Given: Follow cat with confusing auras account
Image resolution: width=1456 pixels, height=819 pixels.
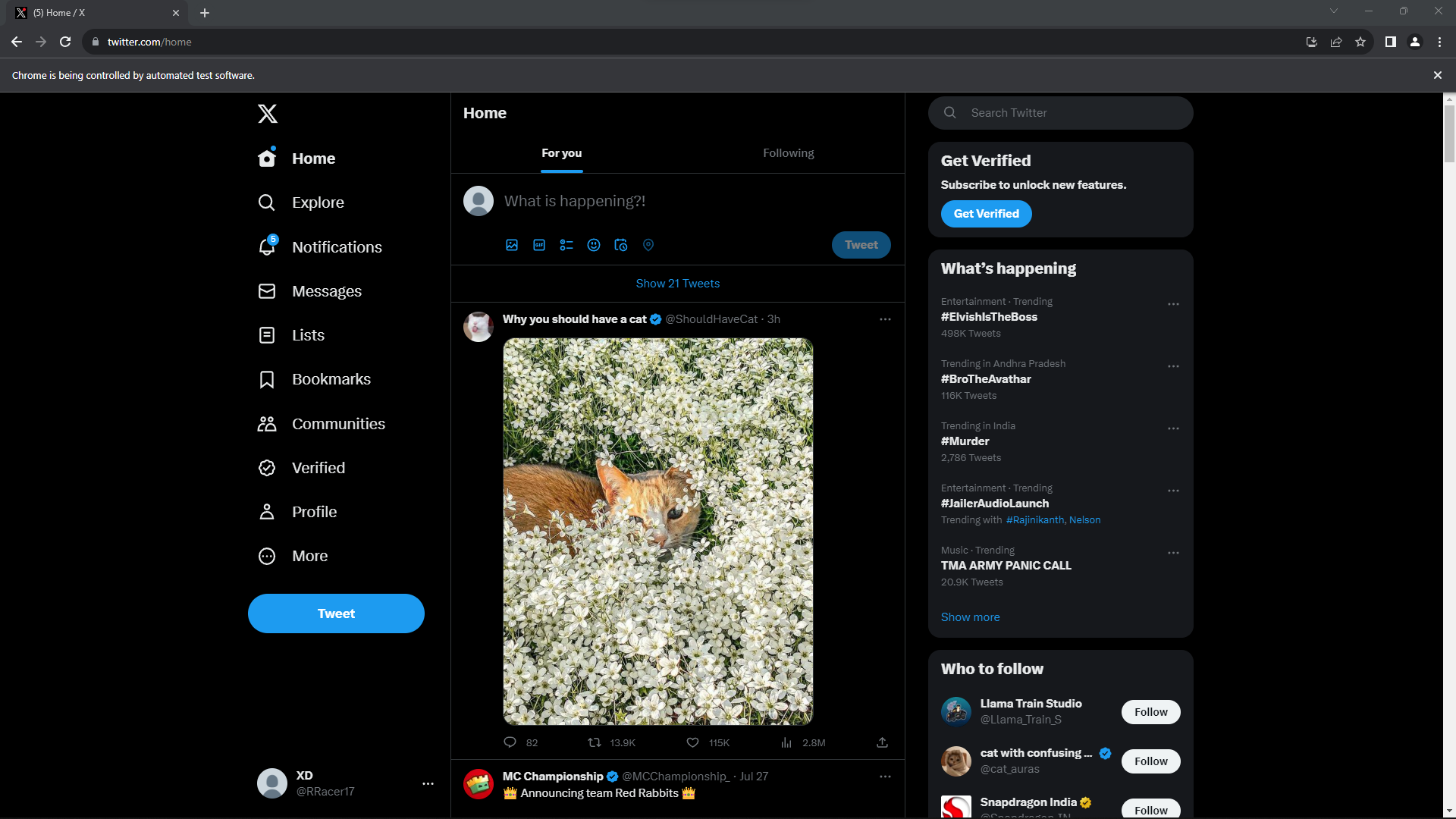Looking at the screenshot, I should point(1150,761).
